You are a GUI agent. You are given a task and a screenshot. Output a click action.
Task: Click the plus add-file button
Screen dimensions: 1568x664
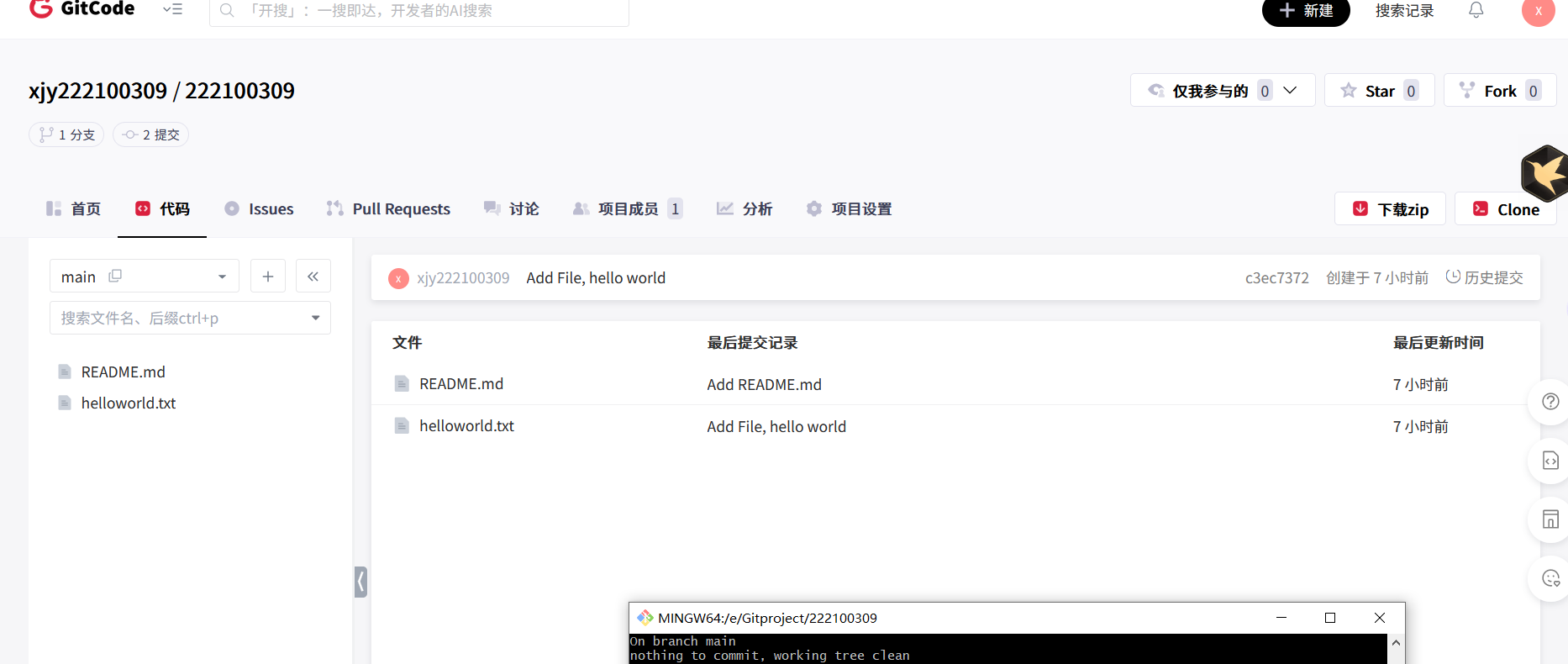click(x=268, y=277)
